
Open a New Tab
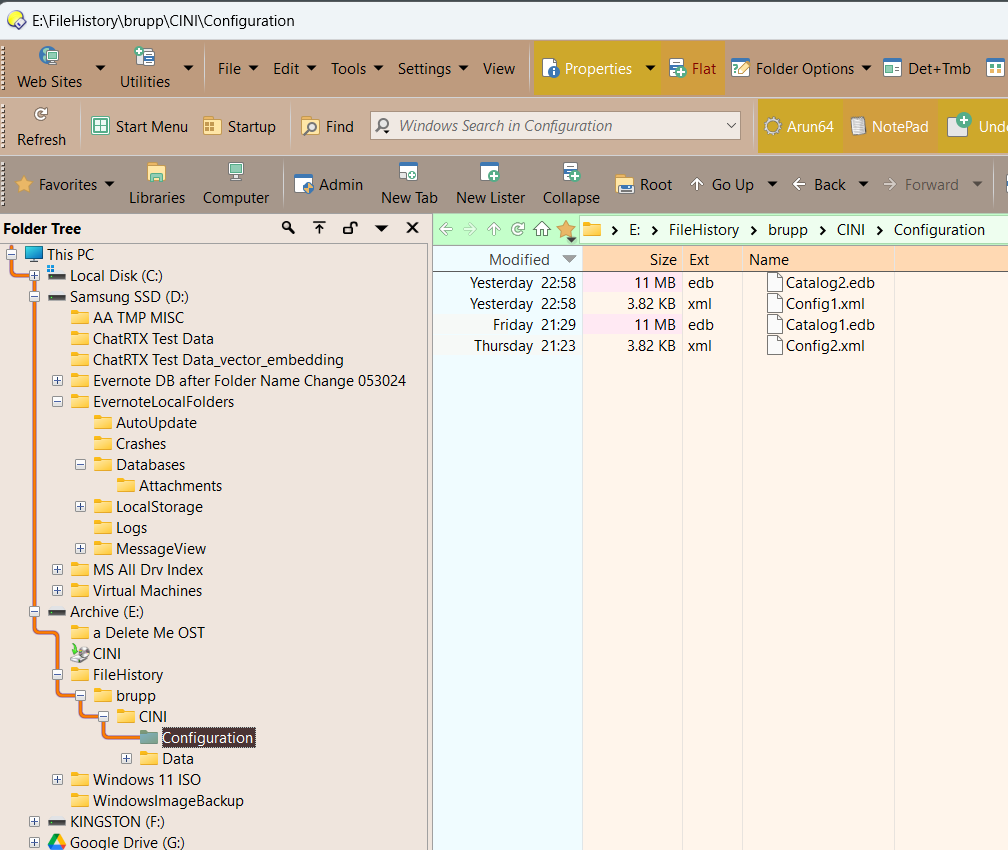point(409,184)
